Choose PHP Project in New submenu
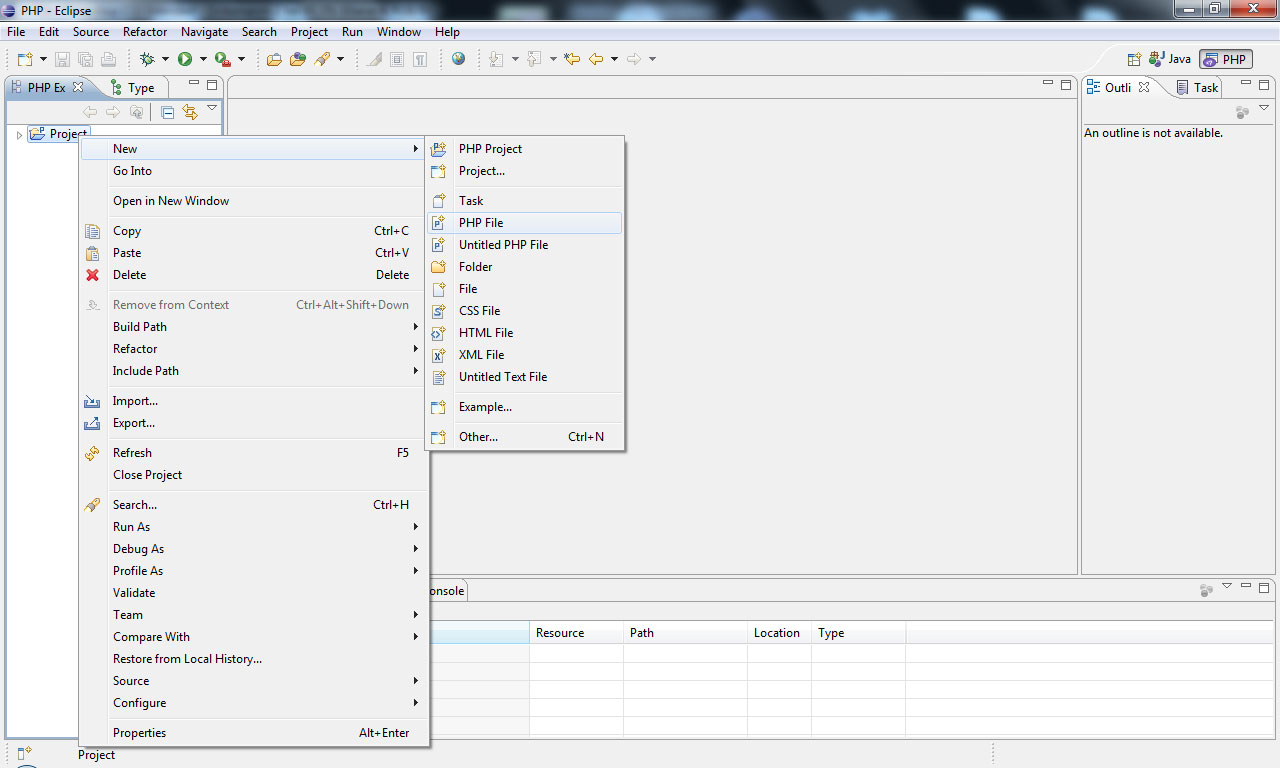The height and width of the screenshot is (768, 1280). (x=525, y=149)
